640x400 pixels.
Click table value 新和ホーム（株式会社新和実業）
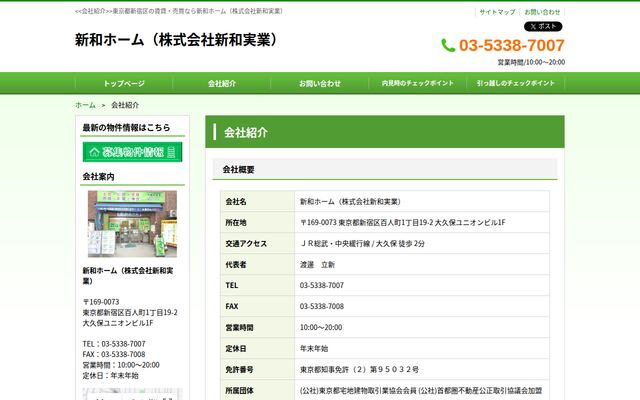(x=351, y=201)
